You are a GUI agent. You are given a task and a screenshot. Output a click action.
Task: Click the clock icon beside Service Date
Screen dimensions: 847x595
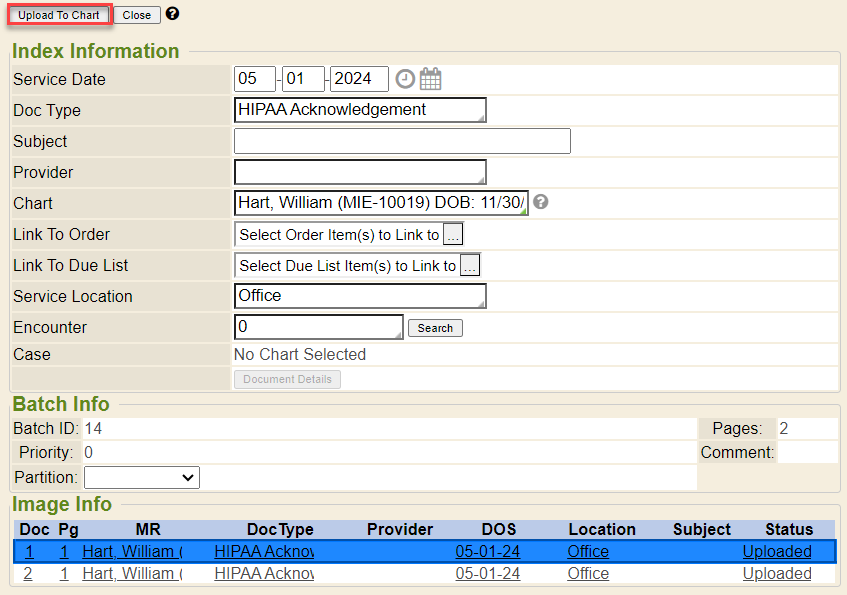[x=405, y=79]
